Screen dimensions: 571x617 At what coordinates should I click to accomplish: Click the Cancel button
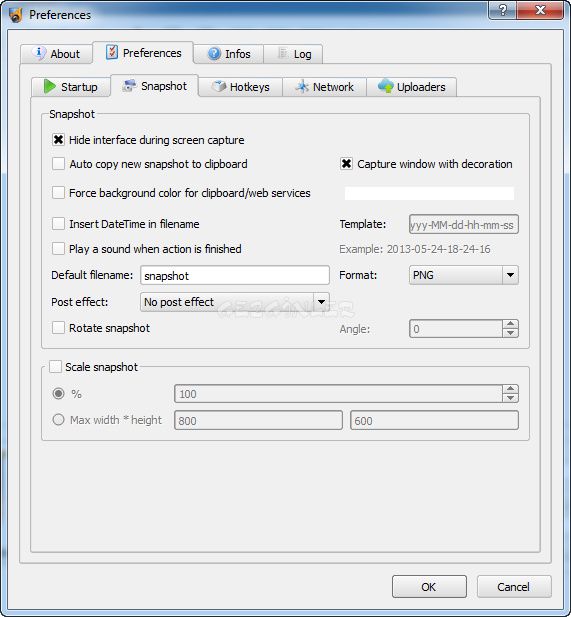[x=514, y=587]
